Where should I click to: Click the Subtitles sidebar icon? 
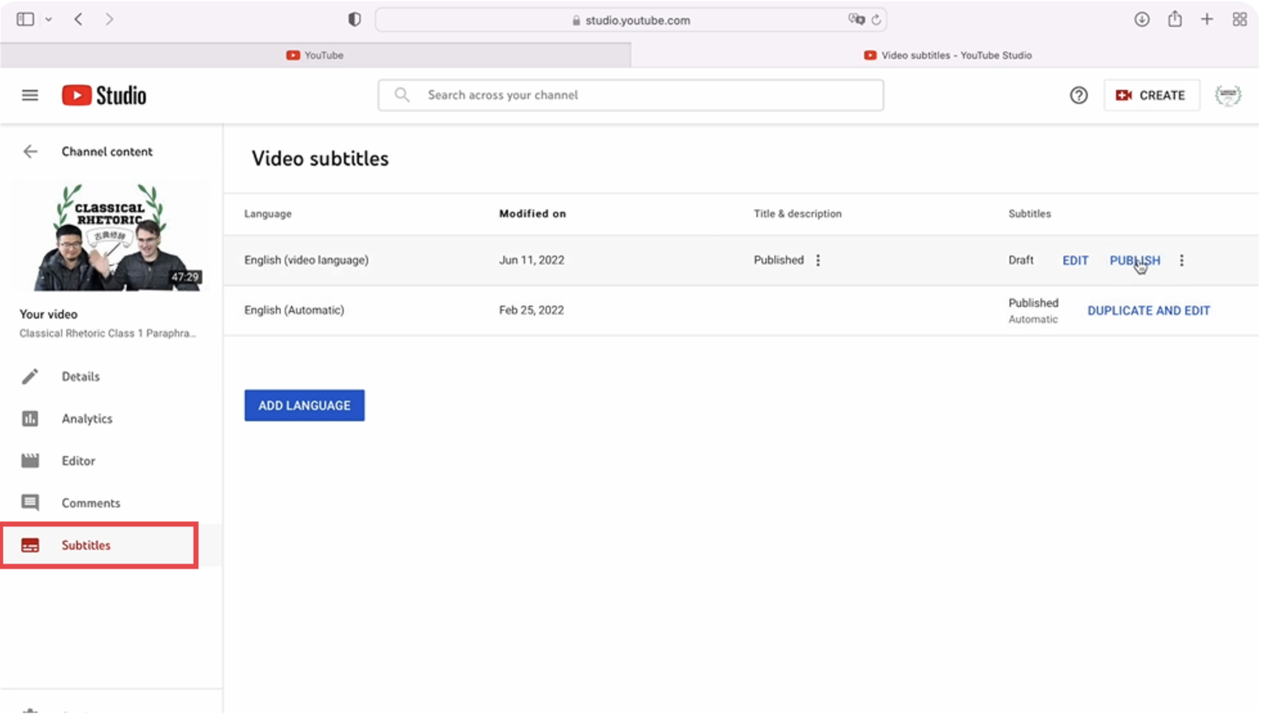click(31, 545)
